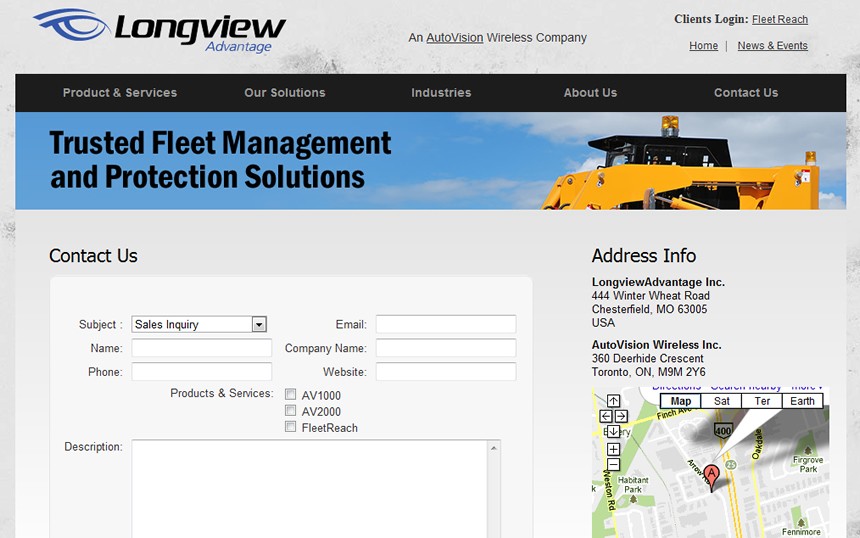The width and height of the screenshot is (860, 538).
Task: Click the fleet management banner image
Action: (x=431, y=161)
